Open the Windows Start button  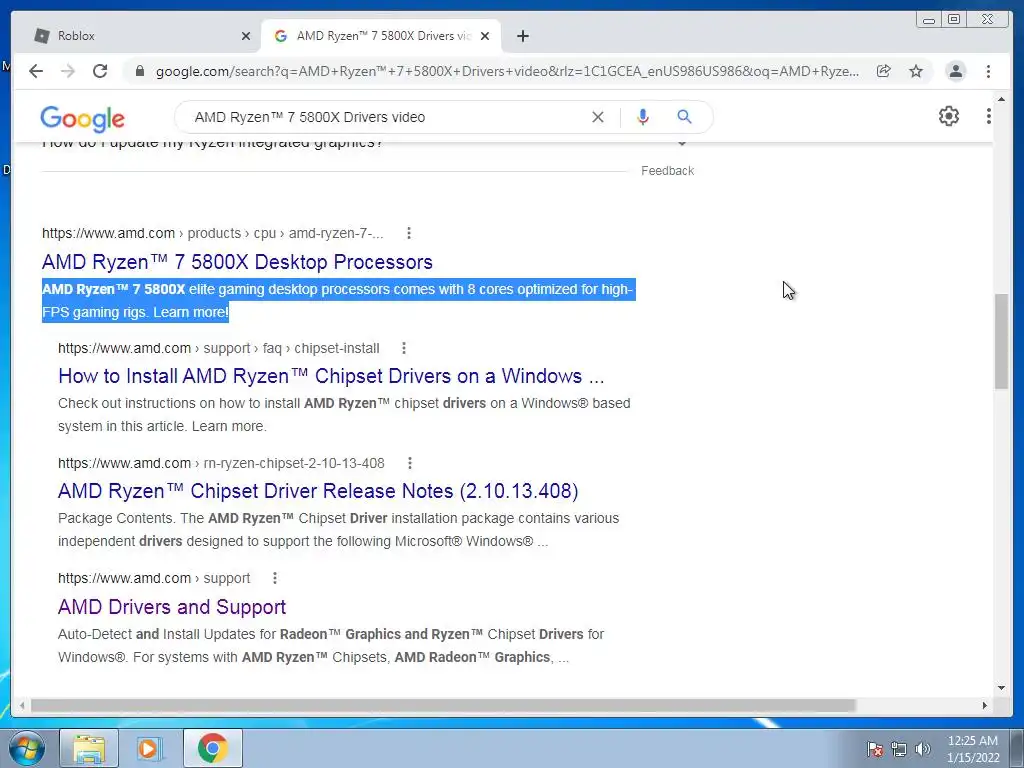(x=26, y=749)
